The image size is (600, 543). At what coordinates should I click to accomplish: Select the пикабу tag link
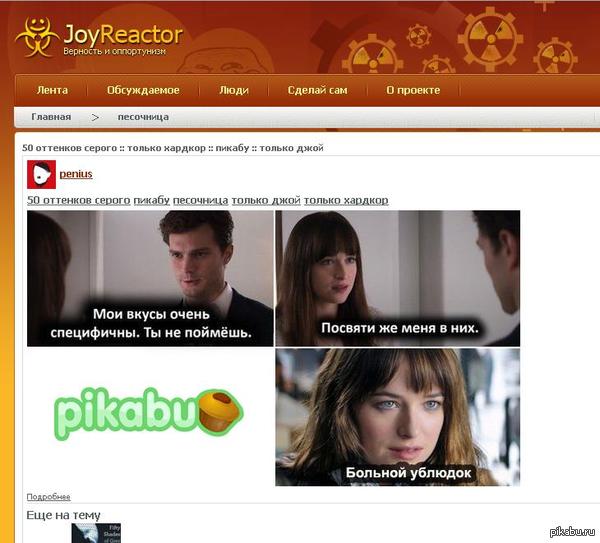(152, 200)
